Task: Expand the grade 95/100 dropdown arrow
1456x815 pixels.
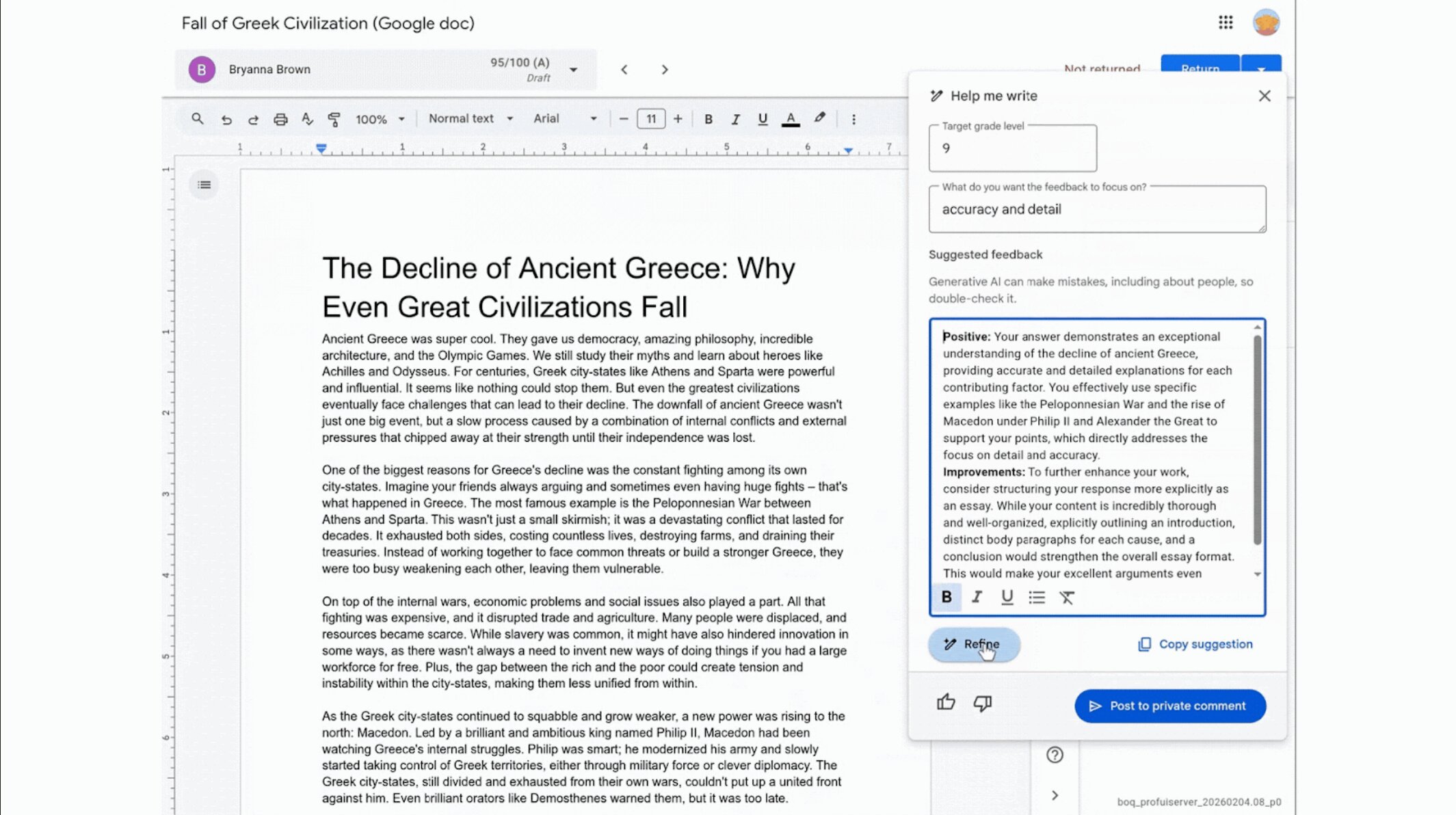Action: click(x=573, y=69)
